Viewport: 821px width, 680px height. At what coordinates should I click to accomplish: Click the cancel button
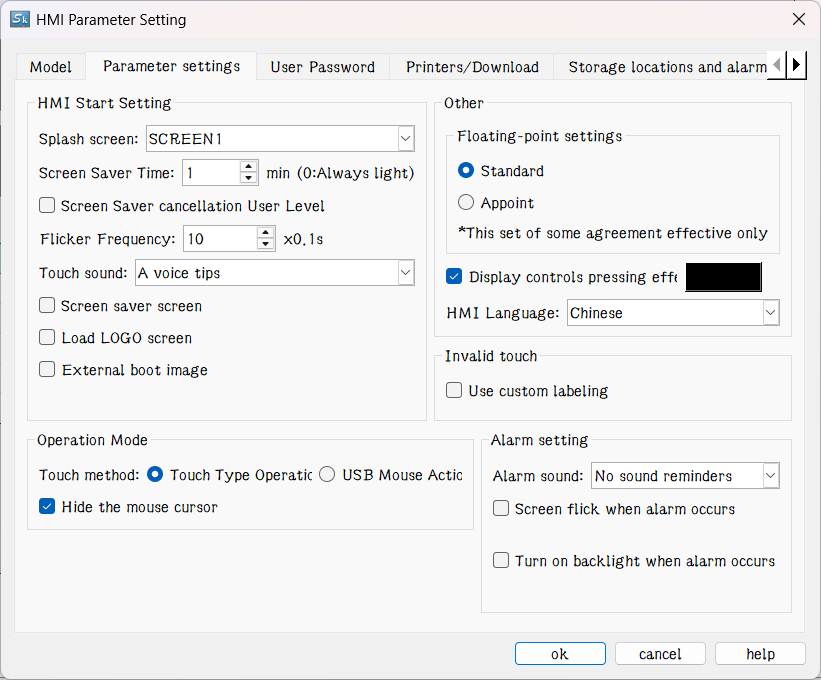coord(660,654)
